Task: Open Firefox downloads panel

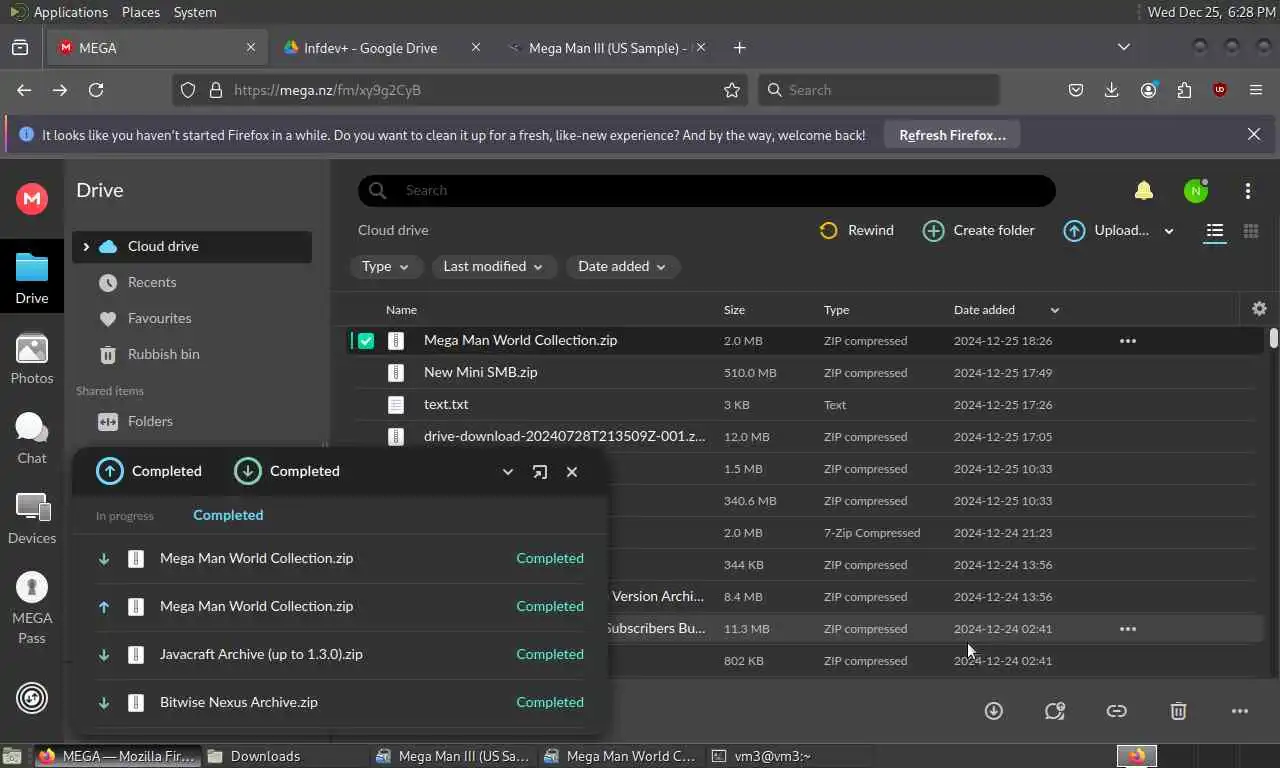Action: coord(1111,90)
